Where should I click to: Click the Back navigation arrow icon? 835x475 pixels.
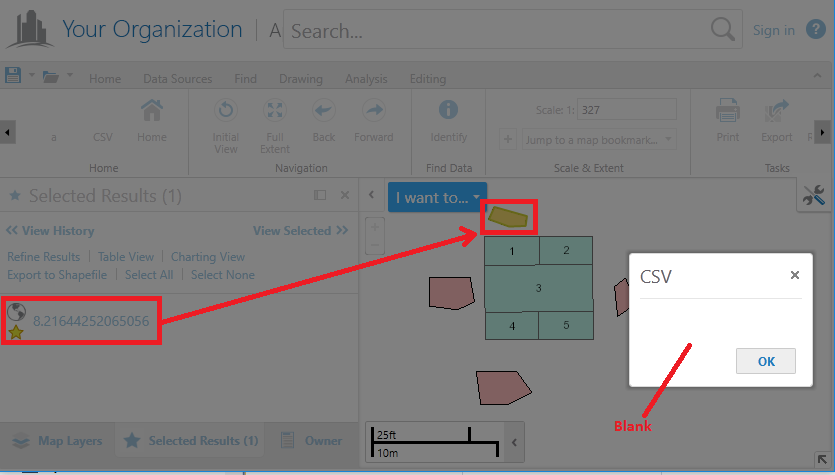pos(324,111)
